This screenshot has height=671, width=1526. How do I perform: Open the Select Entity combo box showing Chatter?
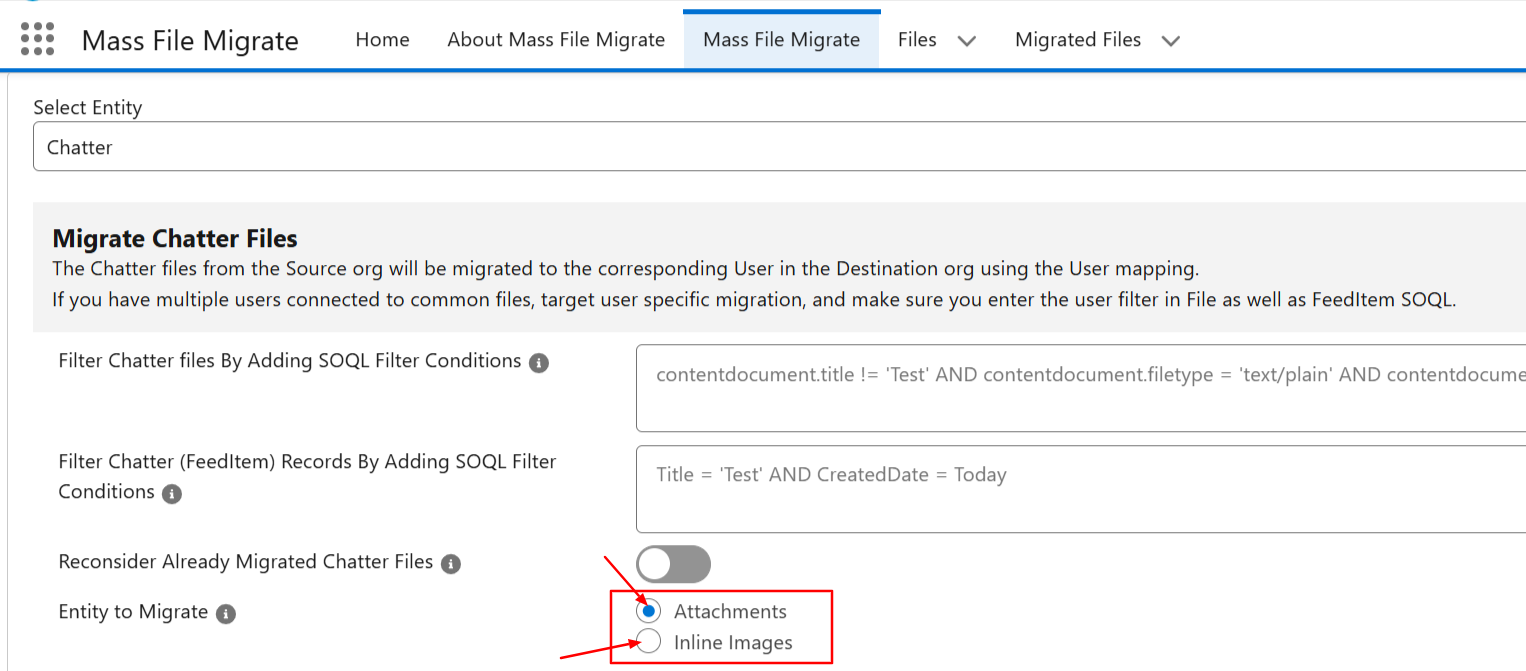pos(780,147)
